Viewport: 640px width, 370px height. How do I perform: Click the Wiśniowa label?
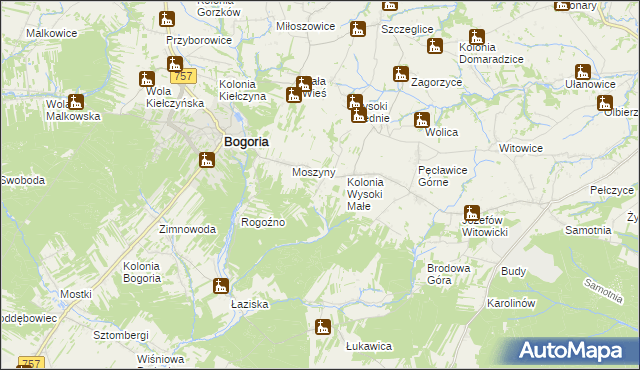point(160,359)
